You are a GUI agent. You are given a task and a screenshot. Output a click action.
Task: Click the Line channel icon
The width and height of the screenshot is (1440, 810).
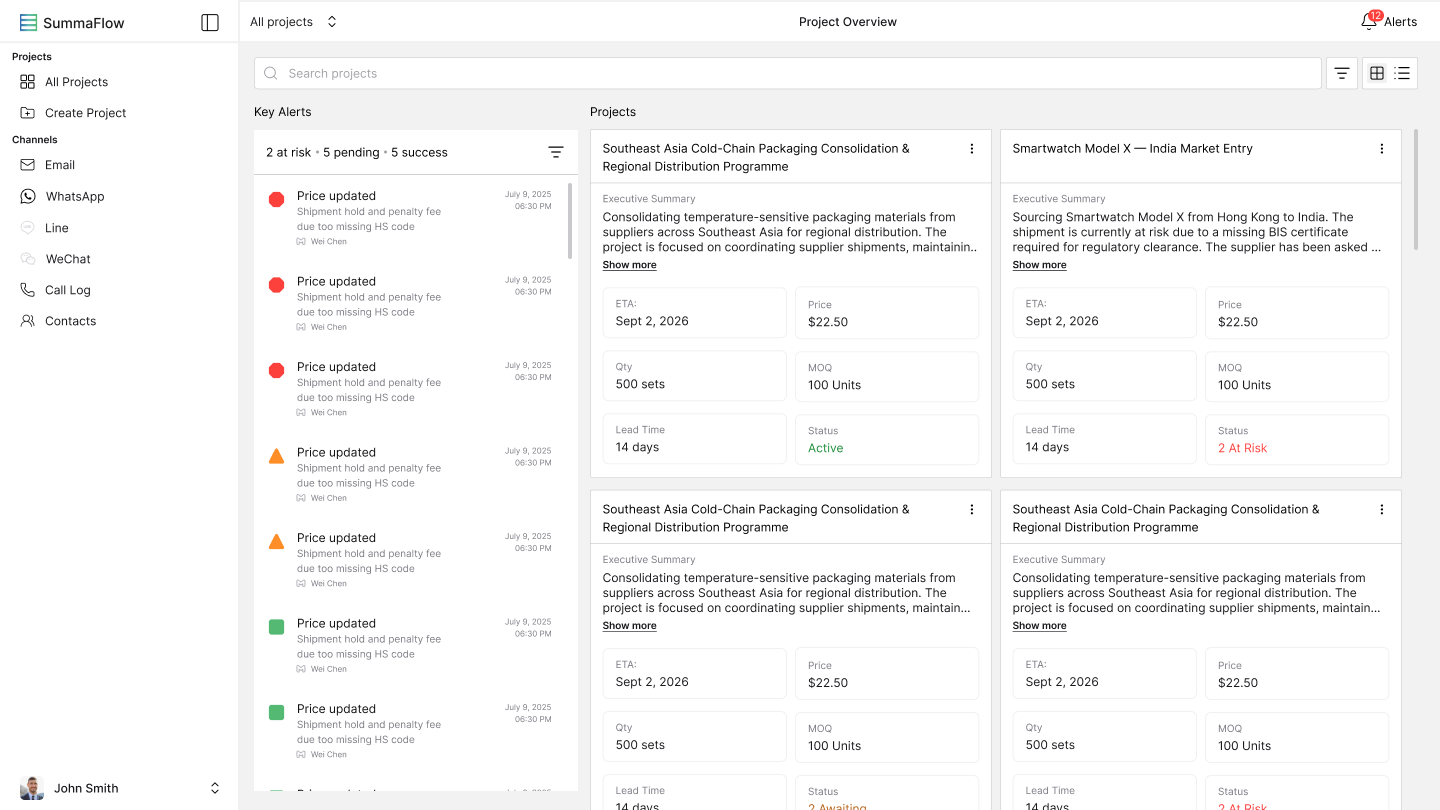click(27, 228)
